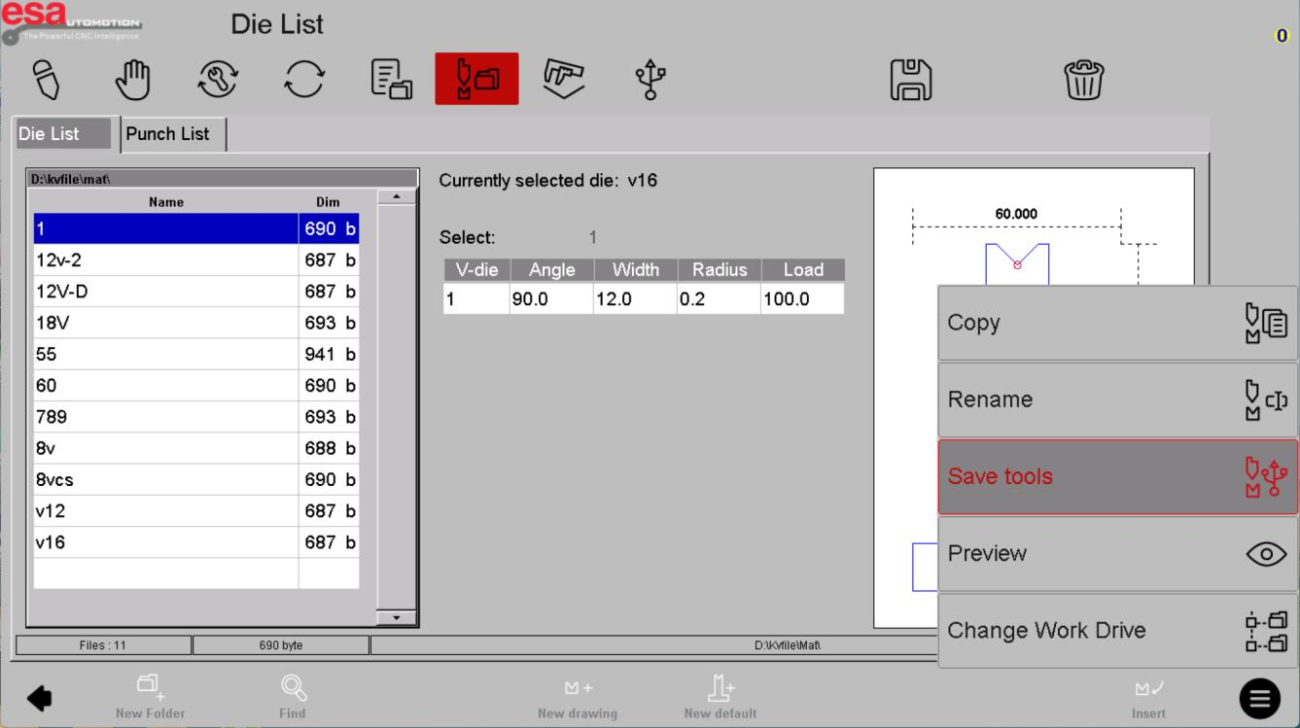Image resolution: width=1300 pixels, height=728 pixels.
Task: Select die v16 in the list
Action: coord(165,543)
